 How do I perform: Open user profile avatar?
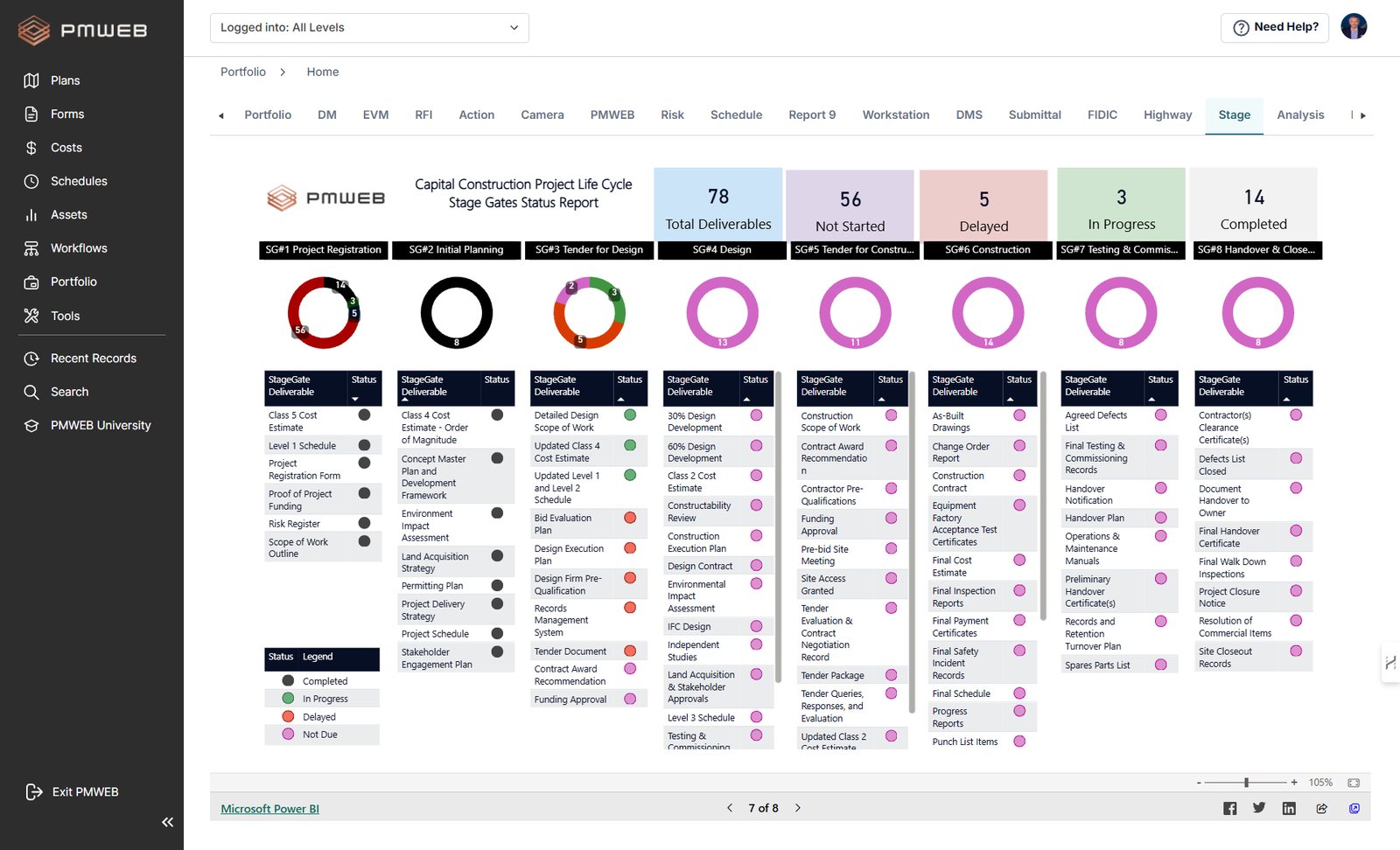click(1354, 26)
